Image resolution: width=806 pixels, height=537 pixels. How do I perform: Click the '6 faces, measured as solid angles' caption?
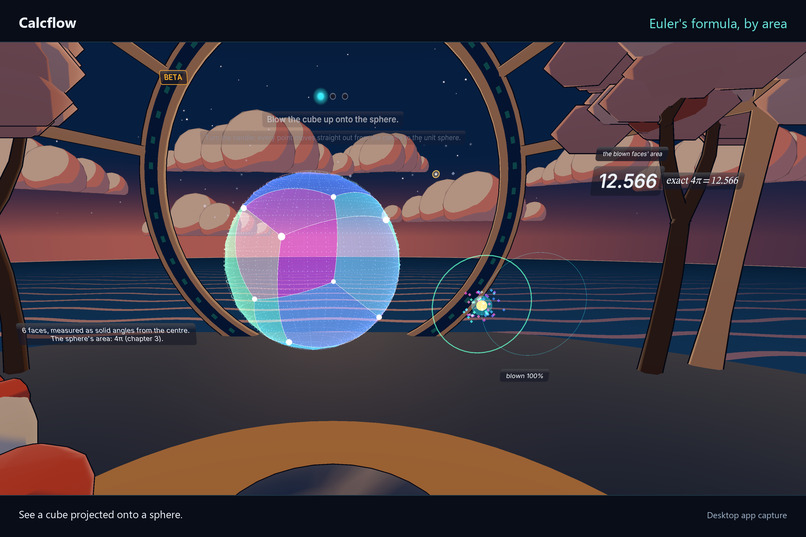[106, 335]
